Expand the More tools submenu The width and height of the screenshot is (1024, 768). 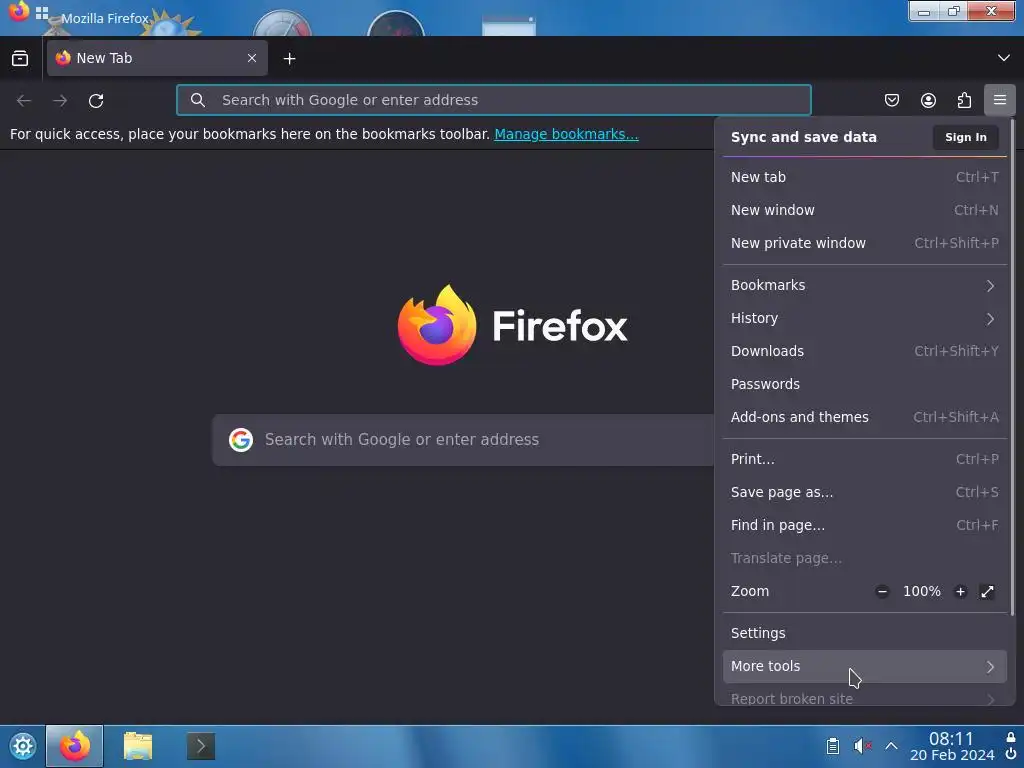coord(865,666)
